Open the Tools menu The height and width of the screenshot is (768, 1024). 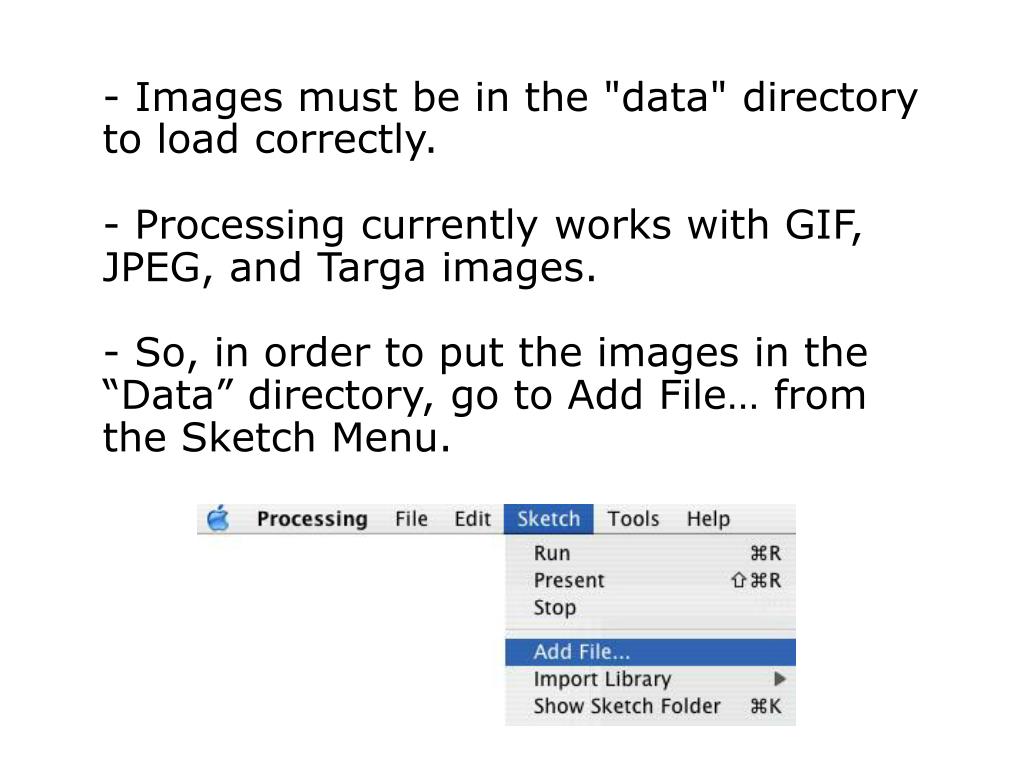pyautogui.click(x=633, y=519)
